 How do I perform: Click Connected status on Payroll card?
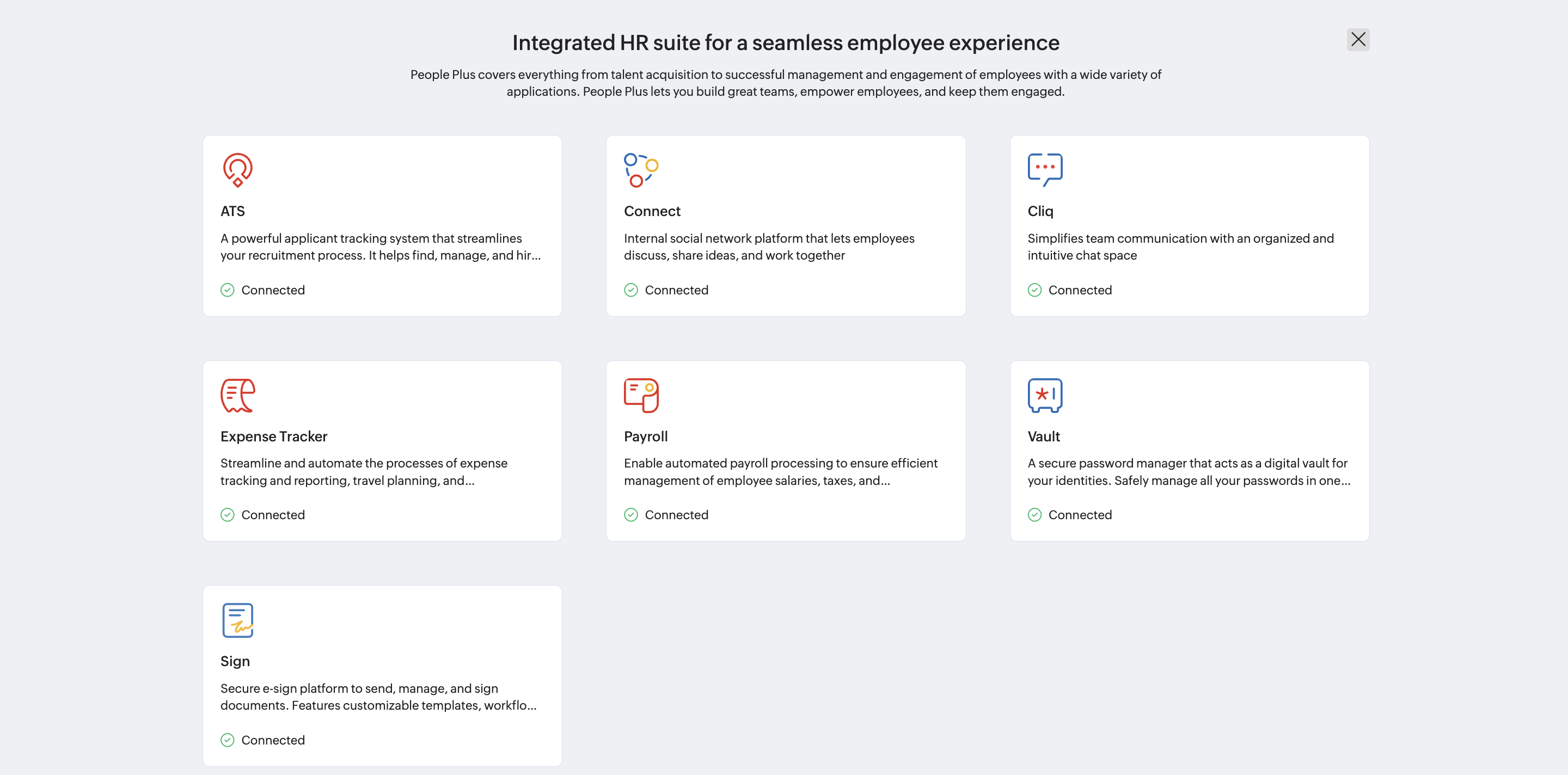pos(676,515)
